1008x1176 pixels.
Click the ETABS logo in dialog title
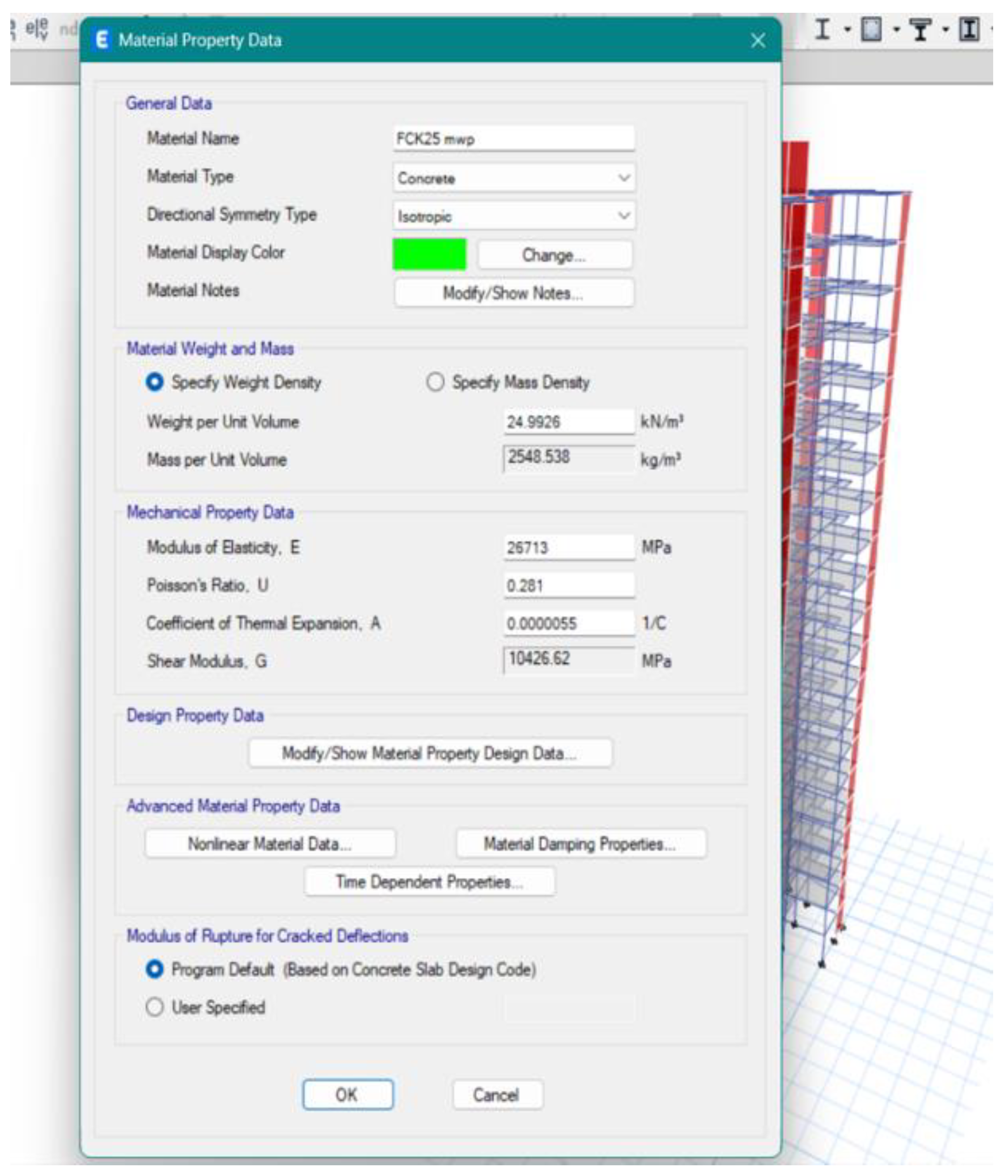point(102,40)
